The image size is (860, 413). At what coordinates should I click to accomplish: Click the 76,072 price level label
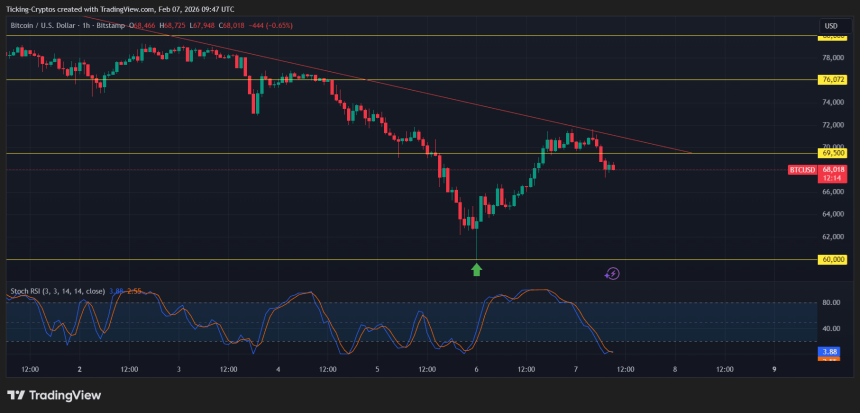point(834,79)
